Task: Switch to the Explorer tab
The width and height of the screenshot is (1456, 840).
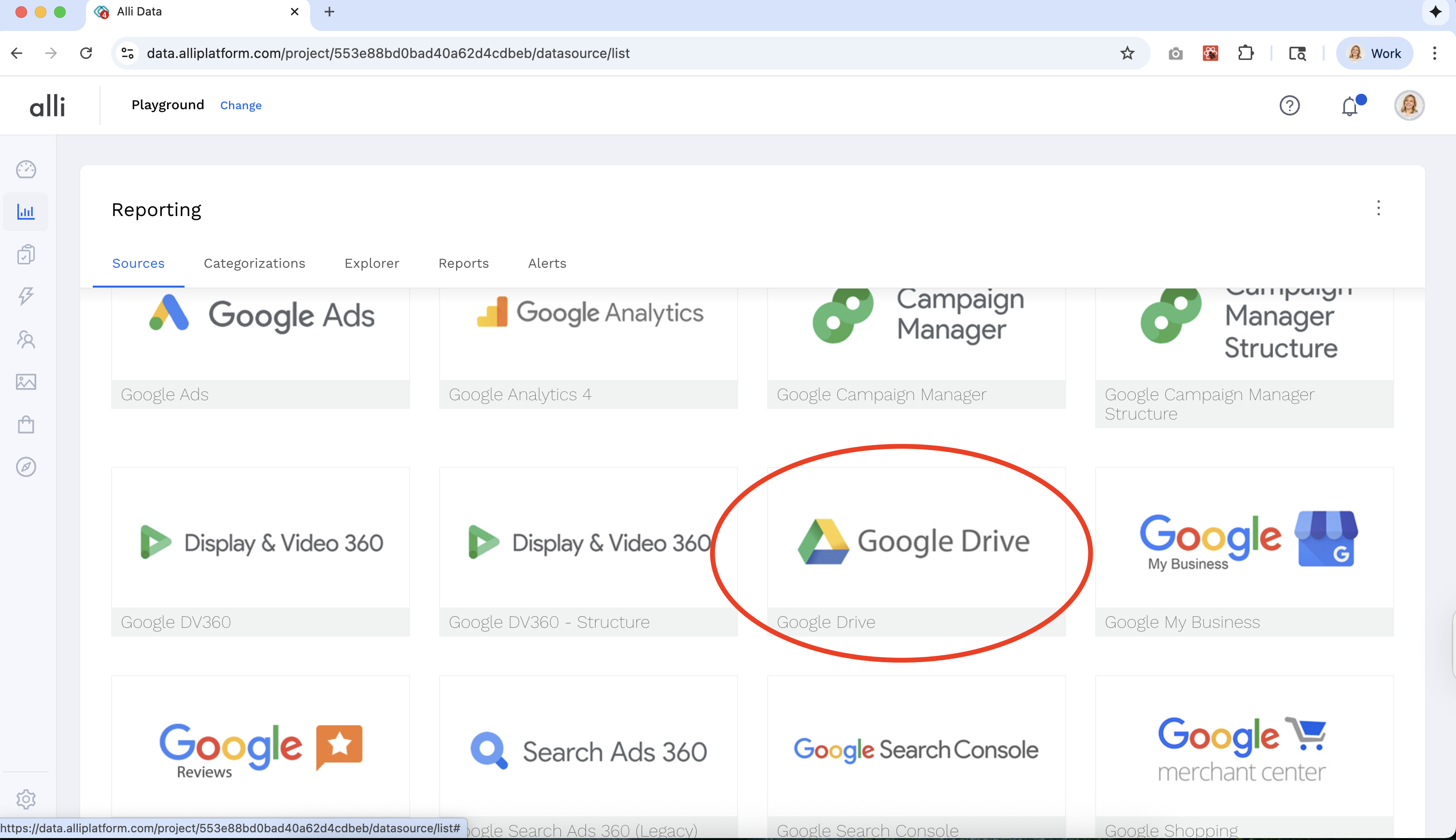Action: click(x=371, y=264)
